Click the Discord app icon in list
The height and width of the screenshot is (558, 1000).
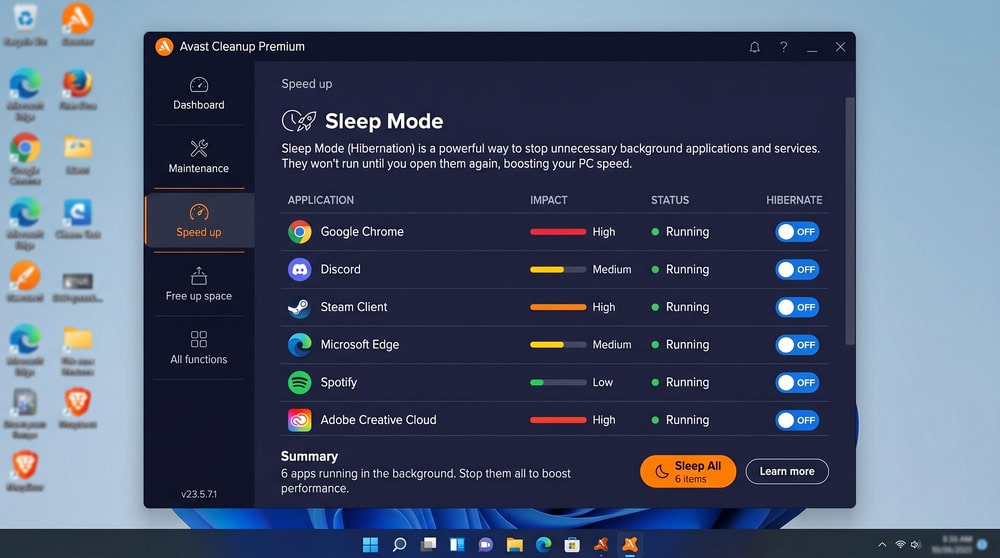tap(299, 269)
